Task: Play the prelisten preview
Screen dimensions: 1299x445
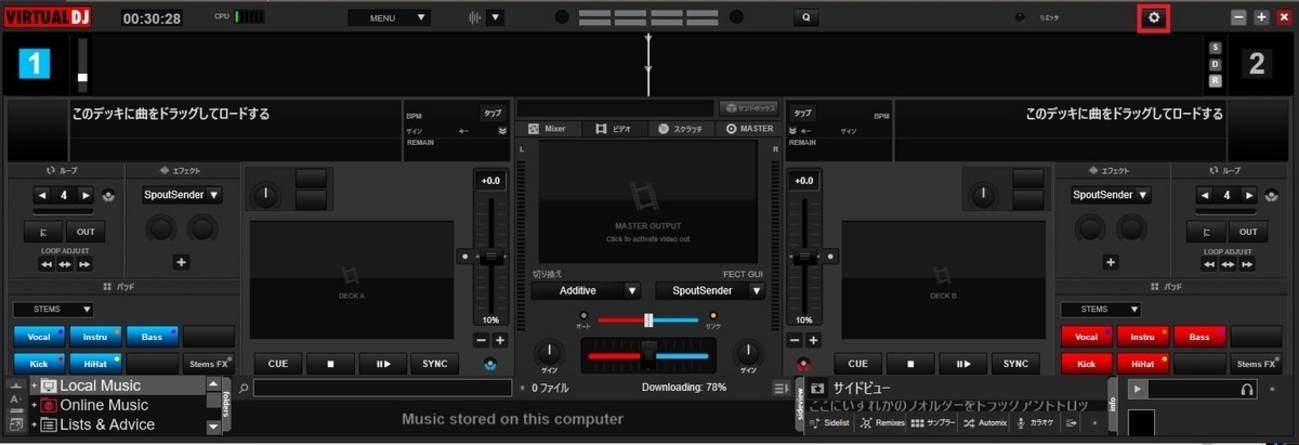Action: (x=1137, y=389)
